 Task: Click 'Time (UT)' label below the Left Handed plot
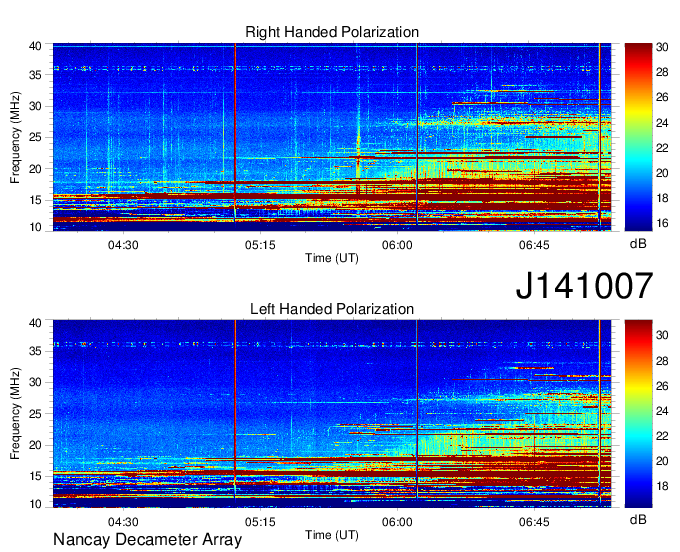tap(332, 535)
